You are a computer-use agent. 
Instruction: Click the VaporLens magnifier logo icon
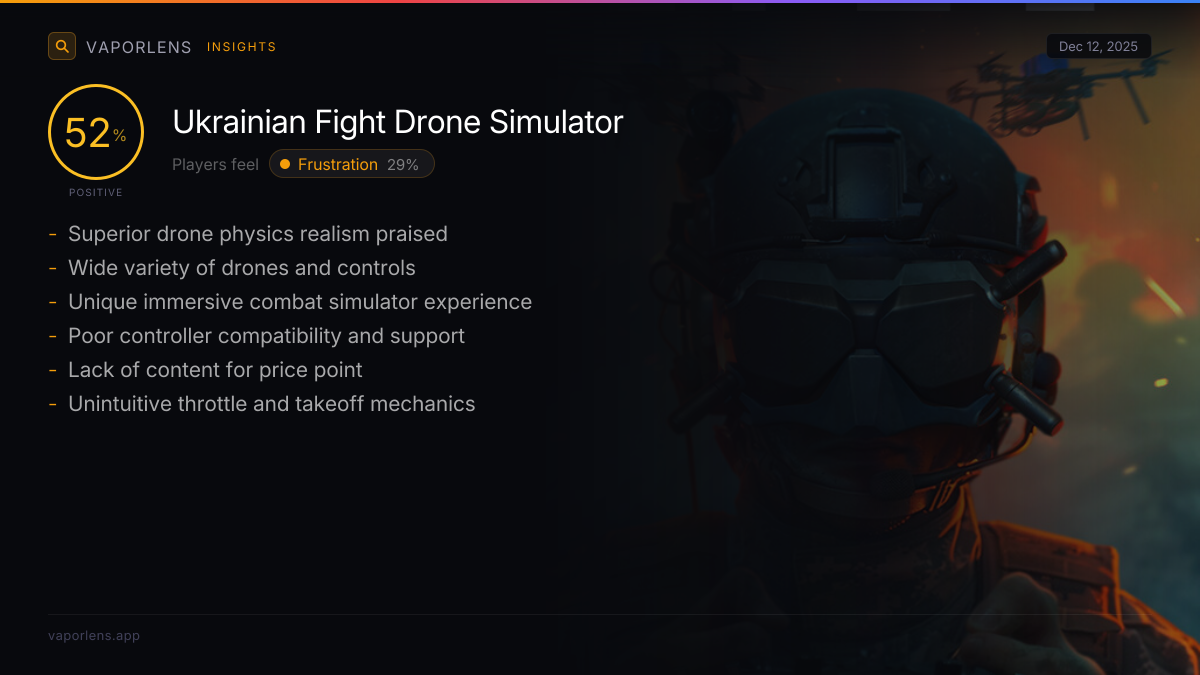tap(62, 46)
